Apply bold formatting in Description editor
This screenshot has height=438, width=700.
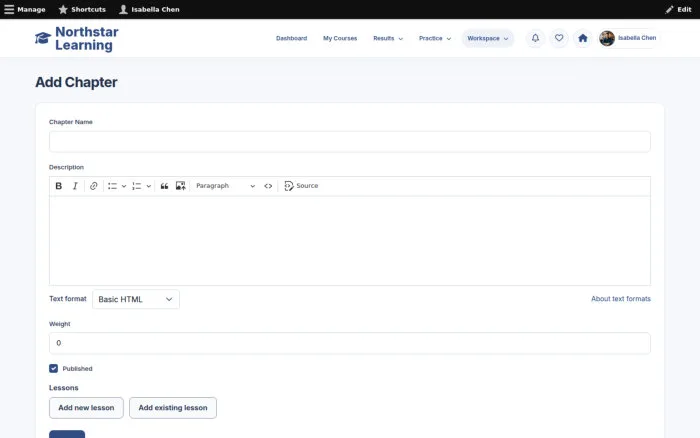[58, 186]
